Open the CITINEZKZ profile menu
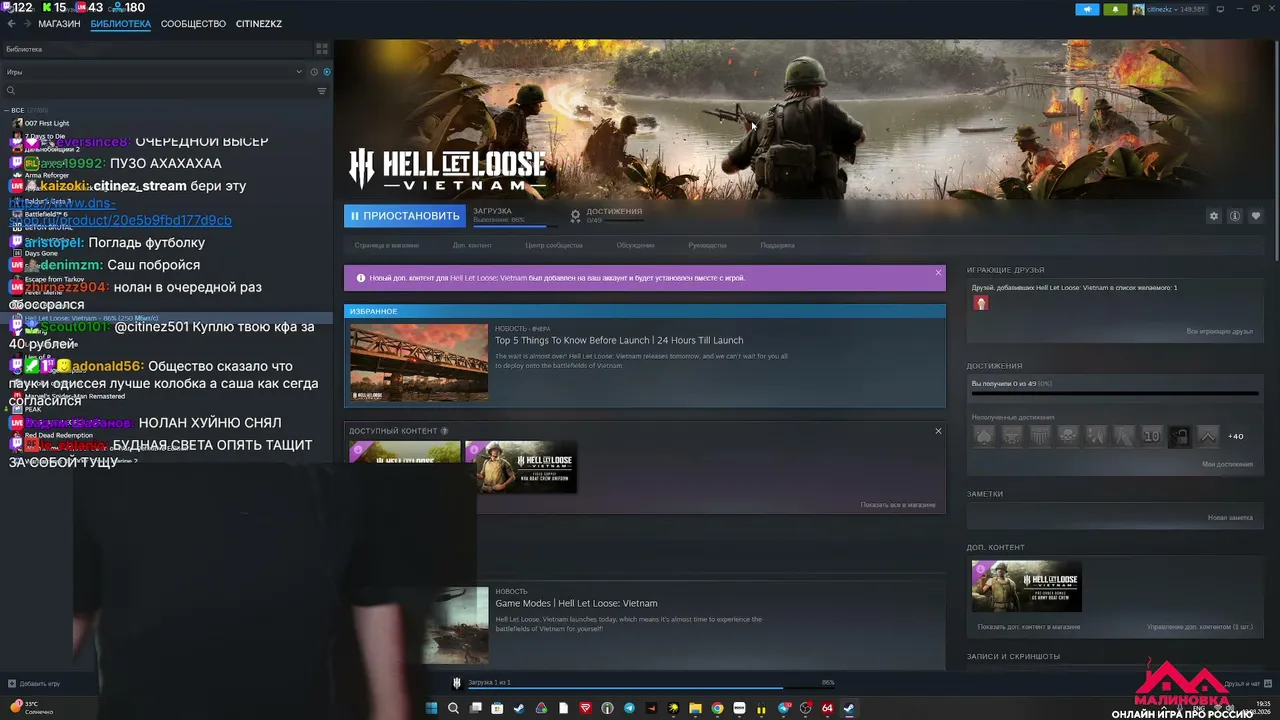Viewport: 1280px width, 720px height. 258,23
